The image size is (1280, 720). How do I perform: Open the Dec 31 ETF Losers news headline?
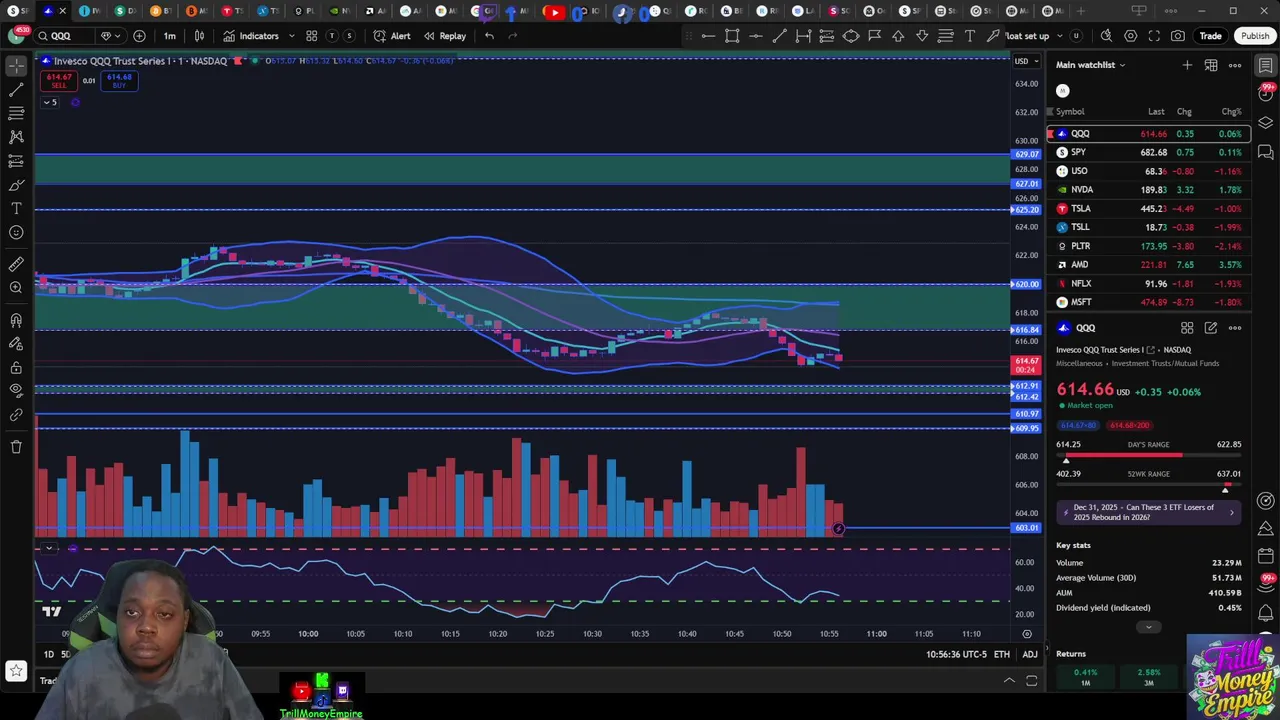pos(1148,512)
